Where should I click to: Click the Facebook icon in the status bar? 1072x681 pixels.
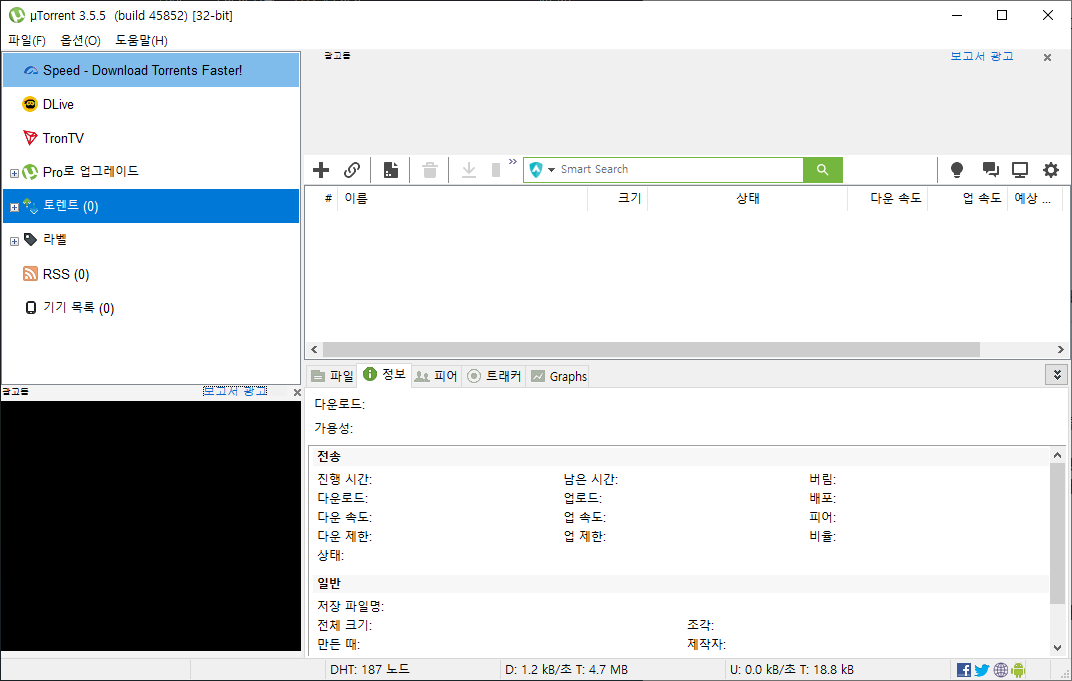963,669
